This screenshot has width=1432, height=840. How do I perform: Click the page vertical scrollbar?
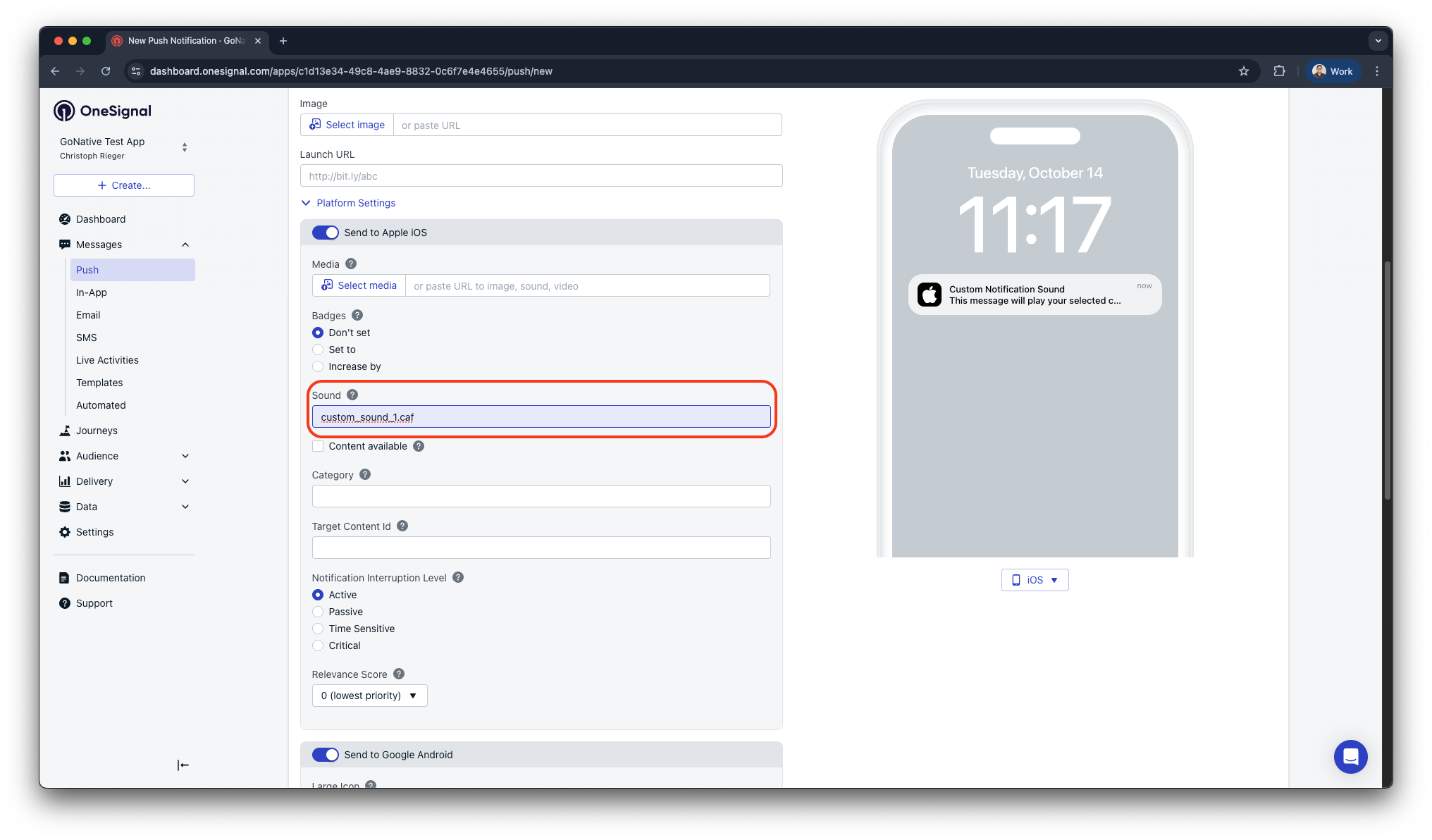(1387, 381)
